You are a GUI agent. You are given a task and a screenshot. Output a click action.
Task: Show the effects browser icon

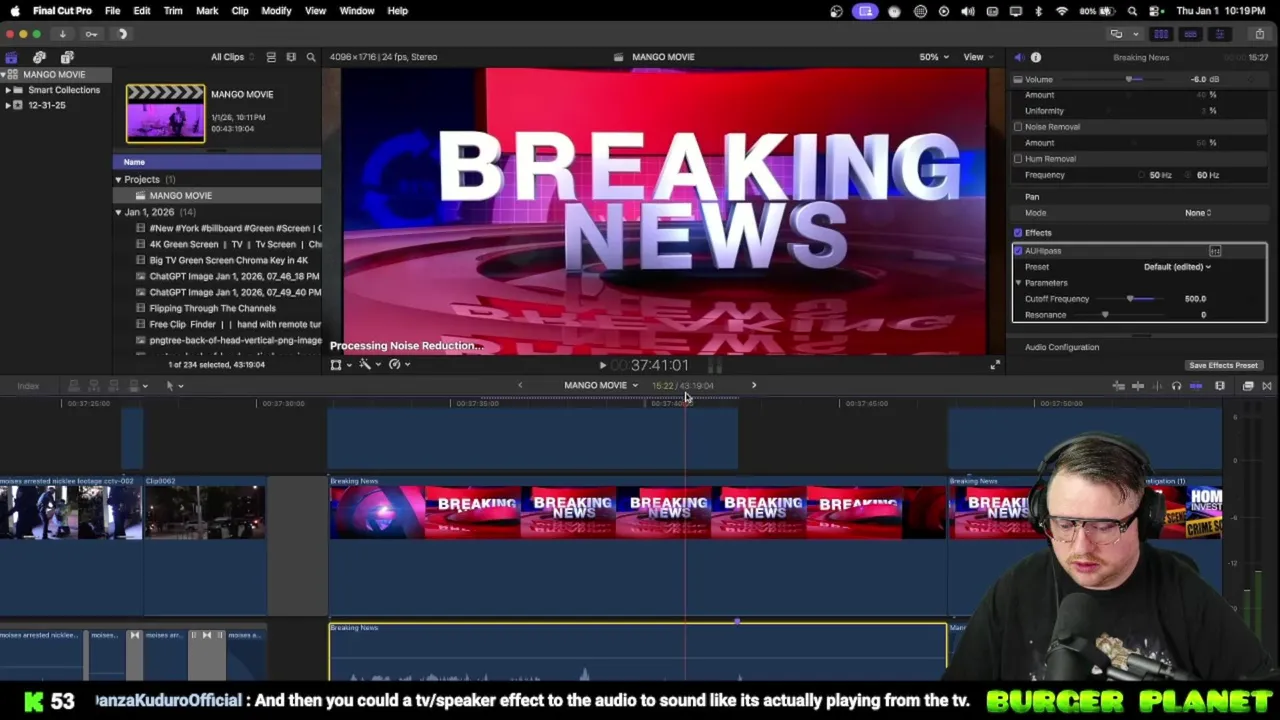pyautogui.click(x=1248, y=386)
